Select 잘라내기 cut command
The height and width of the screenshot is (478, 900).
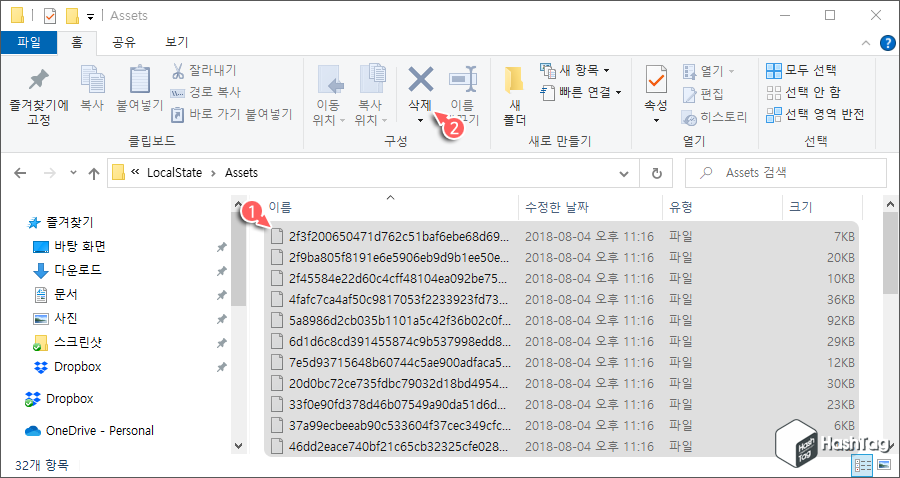[x=204, y=71]
